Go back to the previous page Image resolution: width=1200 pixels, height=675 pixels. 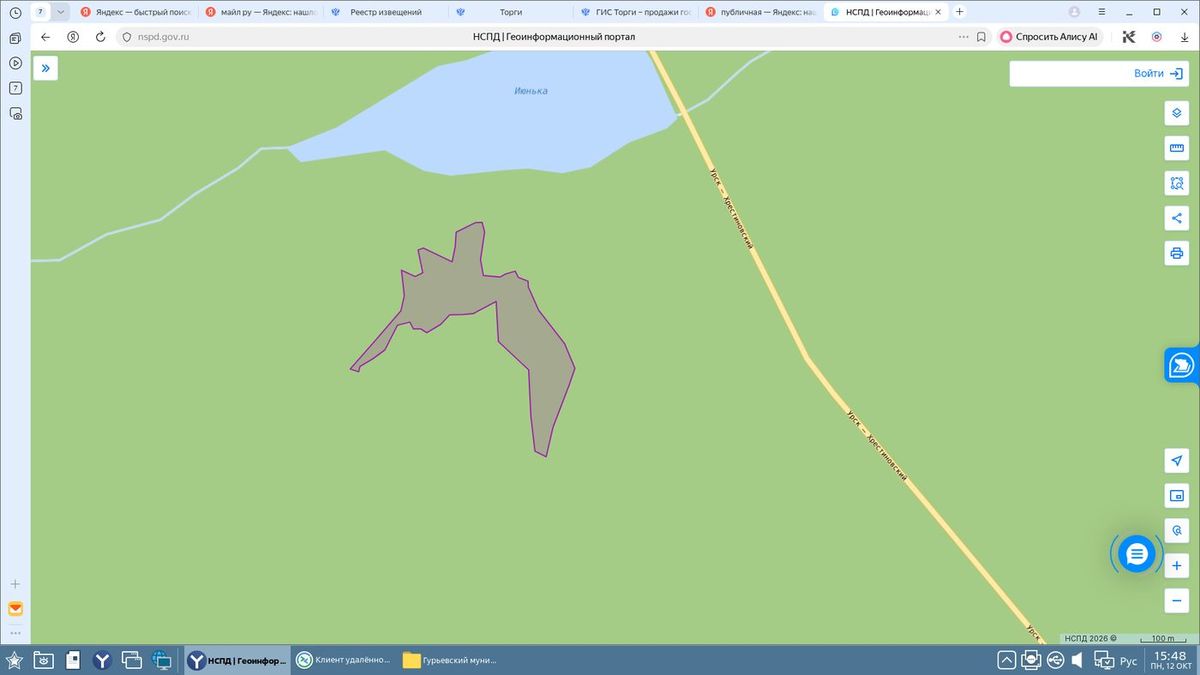tap(45, 37)
